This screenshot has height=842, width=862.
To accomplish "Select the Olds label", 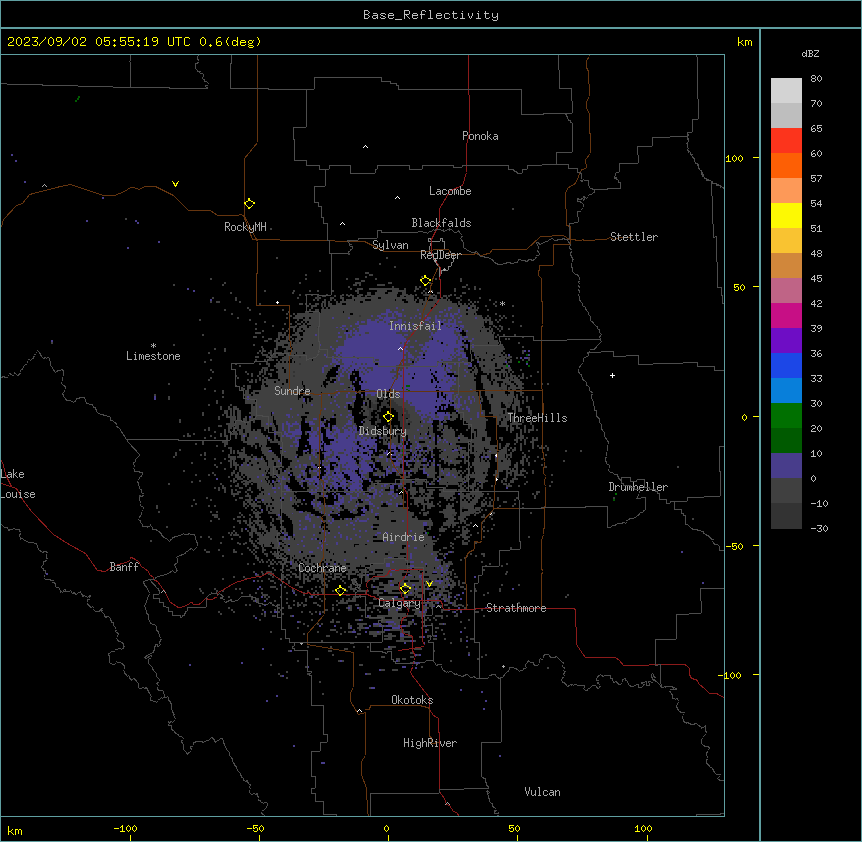I will (x=388, y=394).
